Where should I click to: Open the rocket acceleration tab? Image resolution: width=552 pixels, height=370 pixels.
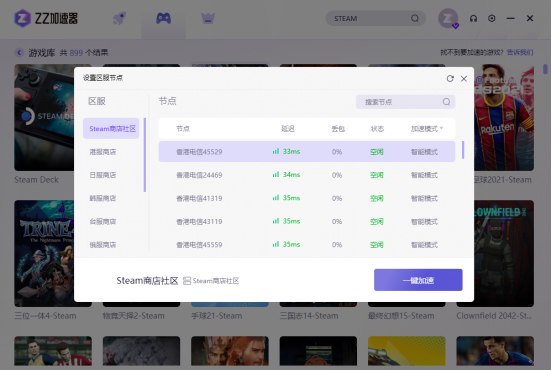click(119, 18)
